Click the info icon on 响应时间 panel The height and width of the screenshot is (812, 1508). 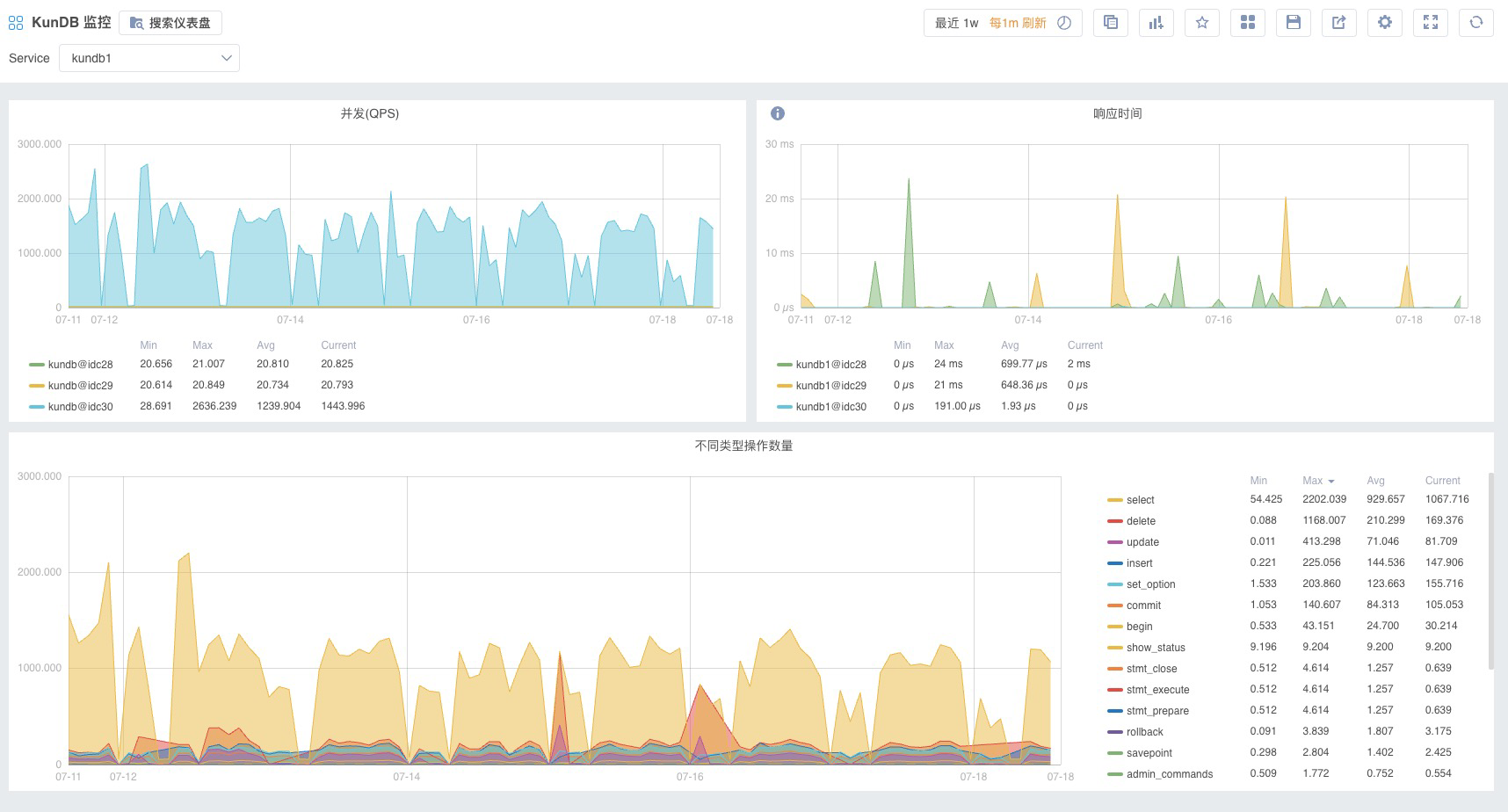click(x=778, y=113)
